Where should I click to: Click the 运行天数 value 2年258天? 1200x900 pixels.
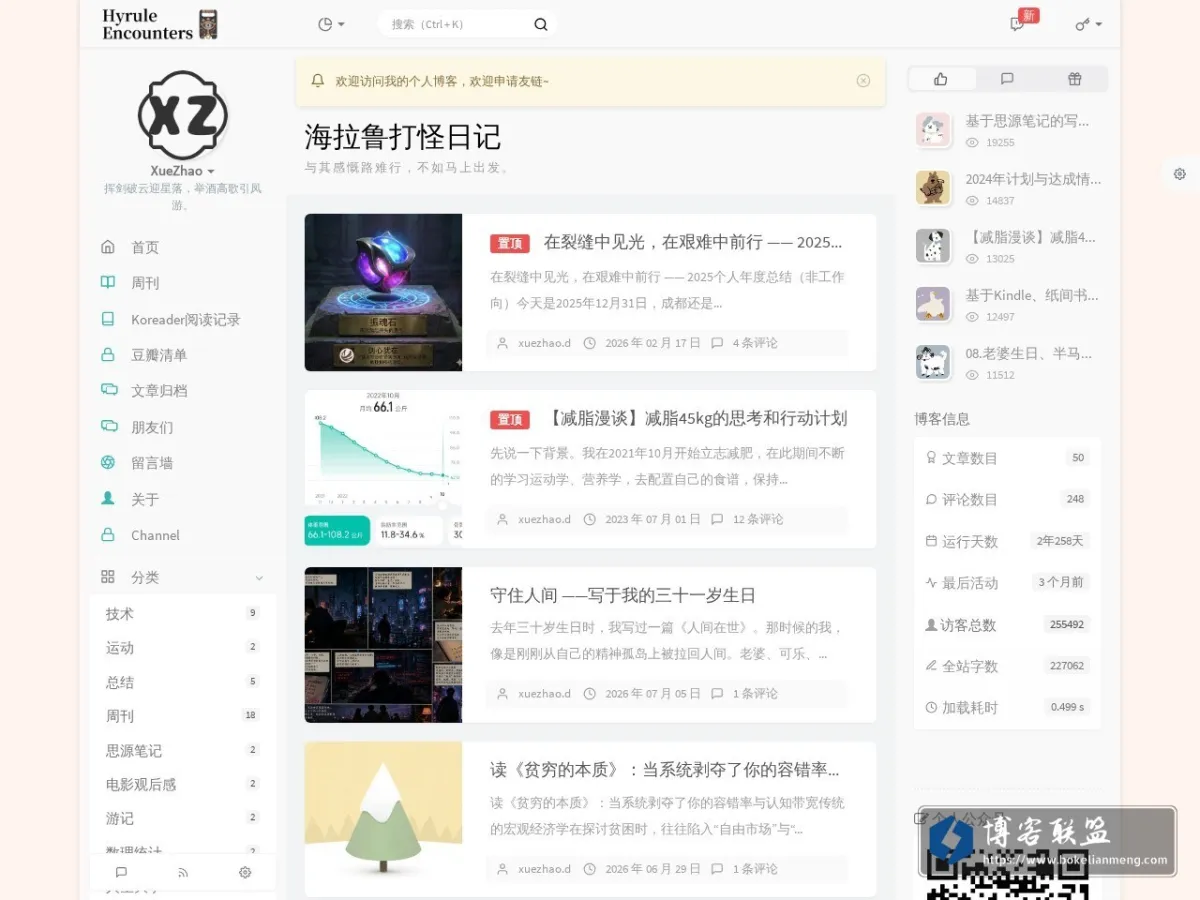click(1060, 541)
